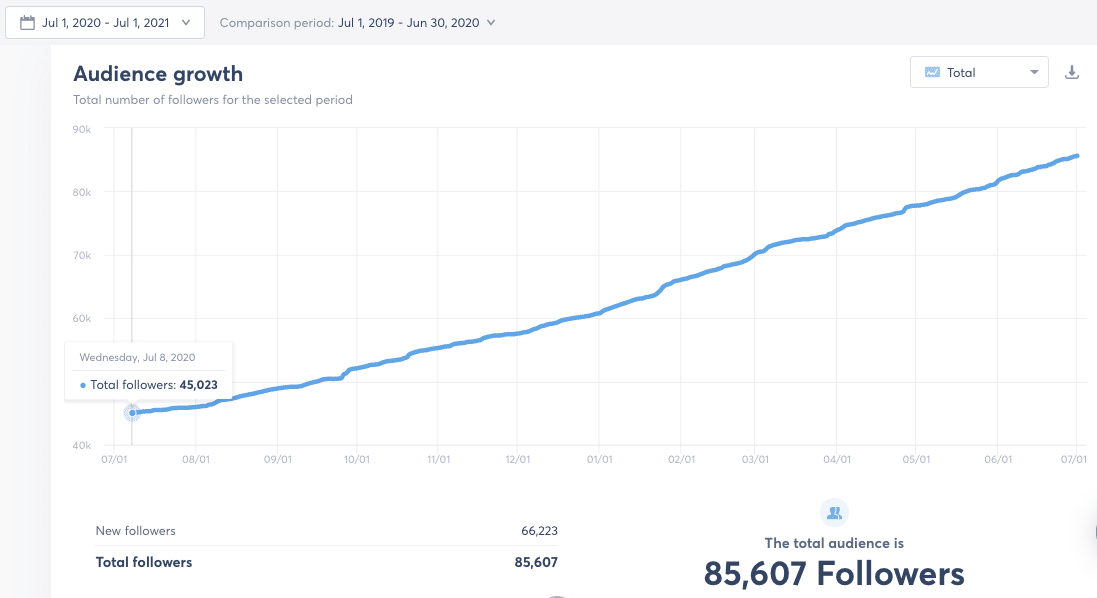The image size is (1097, 598).
Task: Click the Audience growth heading
Action: [x=158, y=74]
